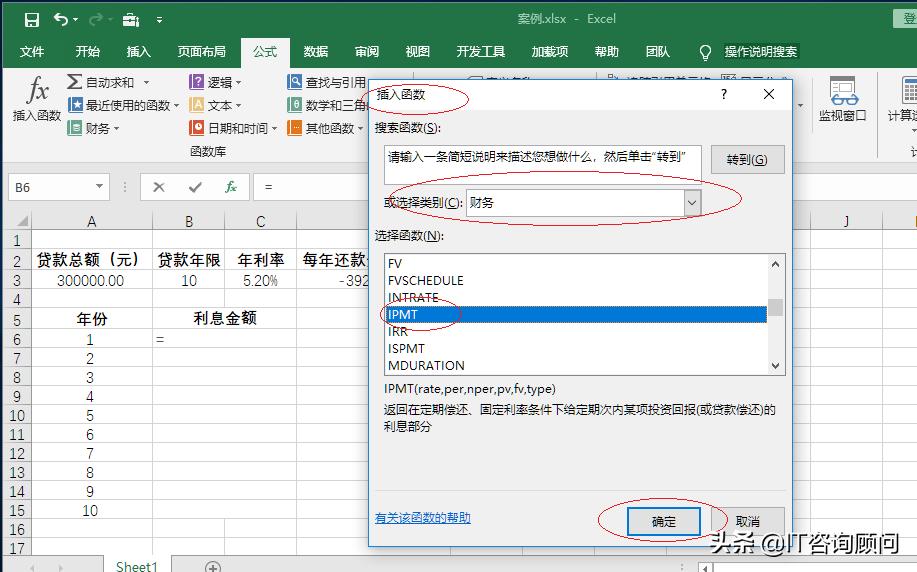
Task: Select IRR in the function list
Action: point(576,332)
